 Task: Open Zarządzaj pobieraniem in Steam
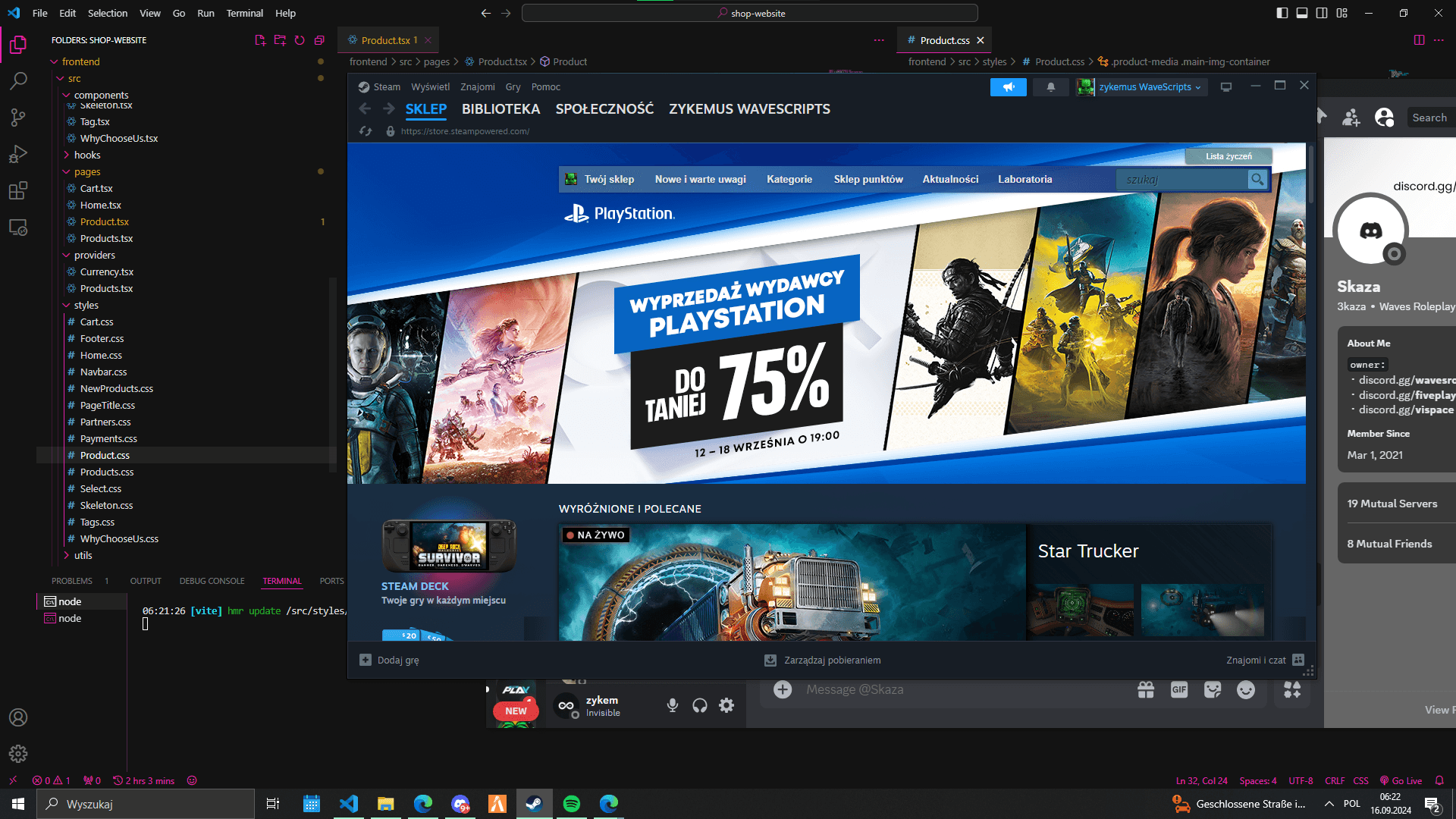click(x=823, y=661)
